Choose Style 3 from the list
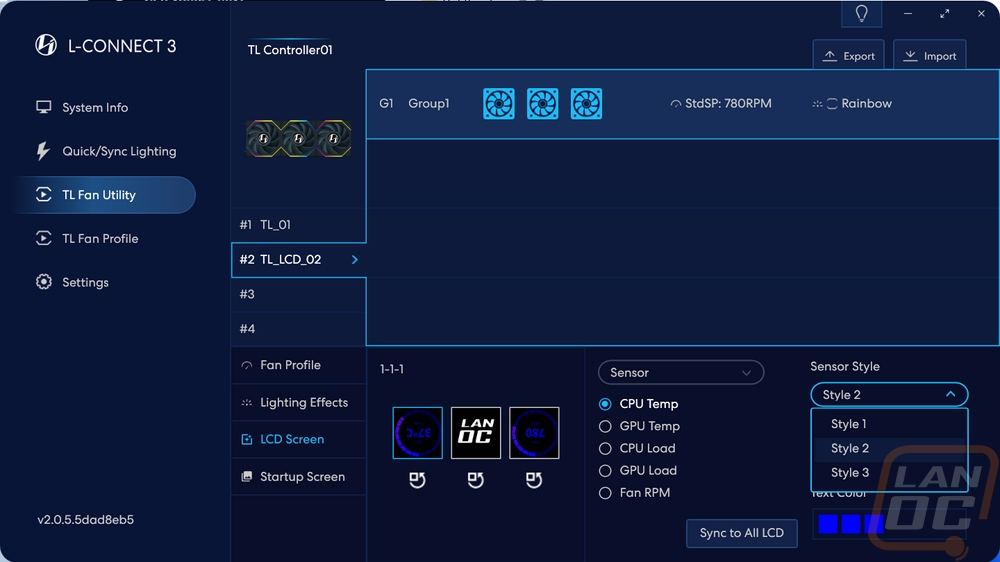Screen dimensions: 1000x562 (889, 473)
